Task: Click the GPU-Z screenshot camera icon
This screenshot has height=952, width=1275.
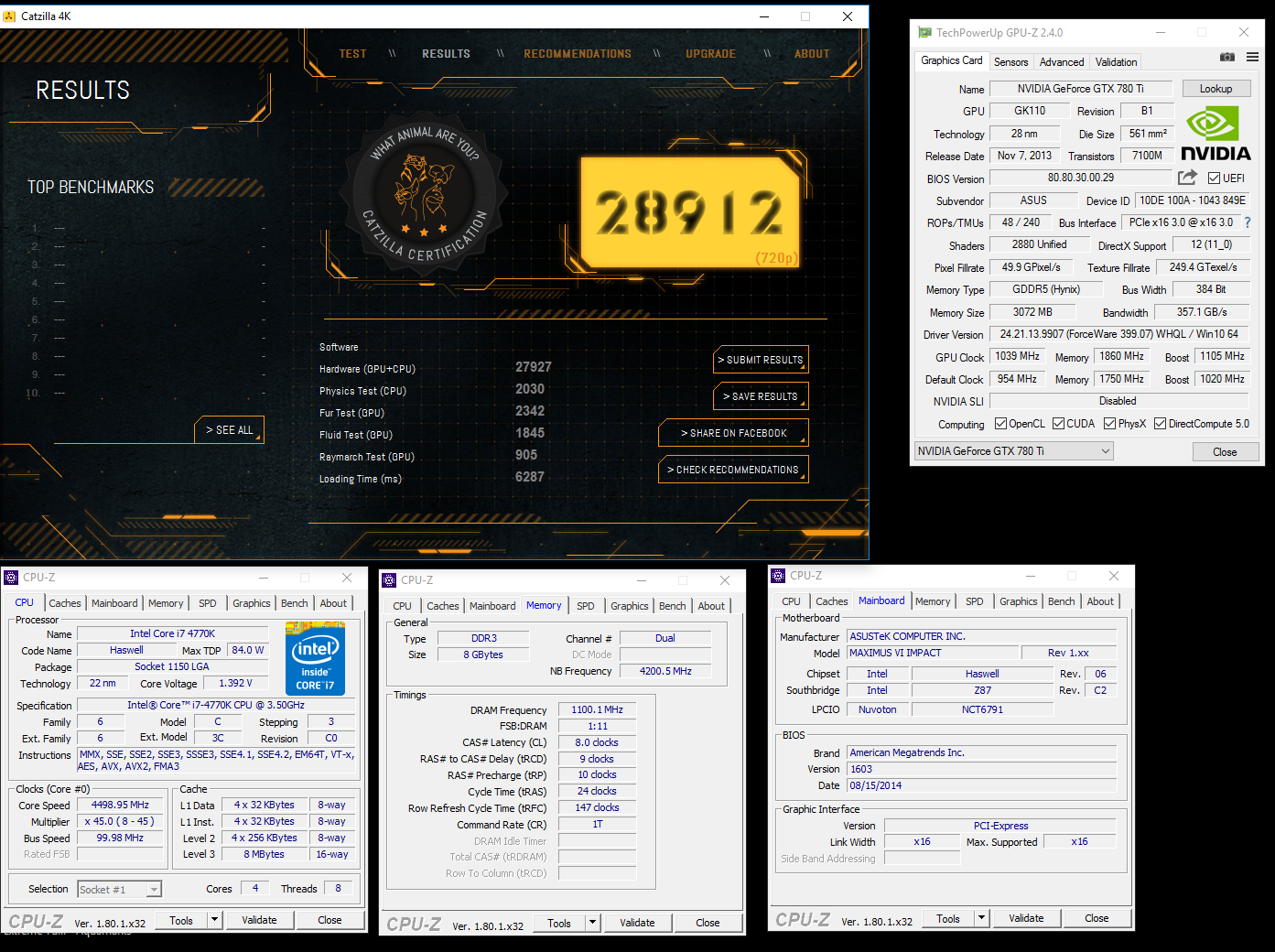Action: pyautogui.click(x=1227, y=57)
